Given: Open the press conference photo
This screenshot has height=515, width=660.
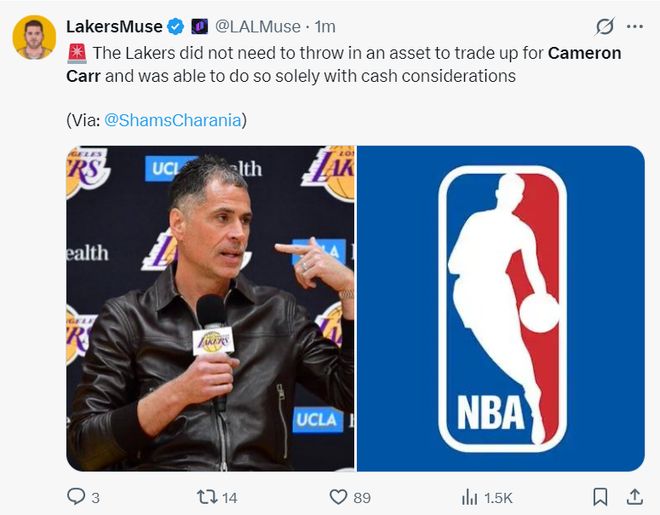Looking at the screenshot, I should click(x=210, y=308).
